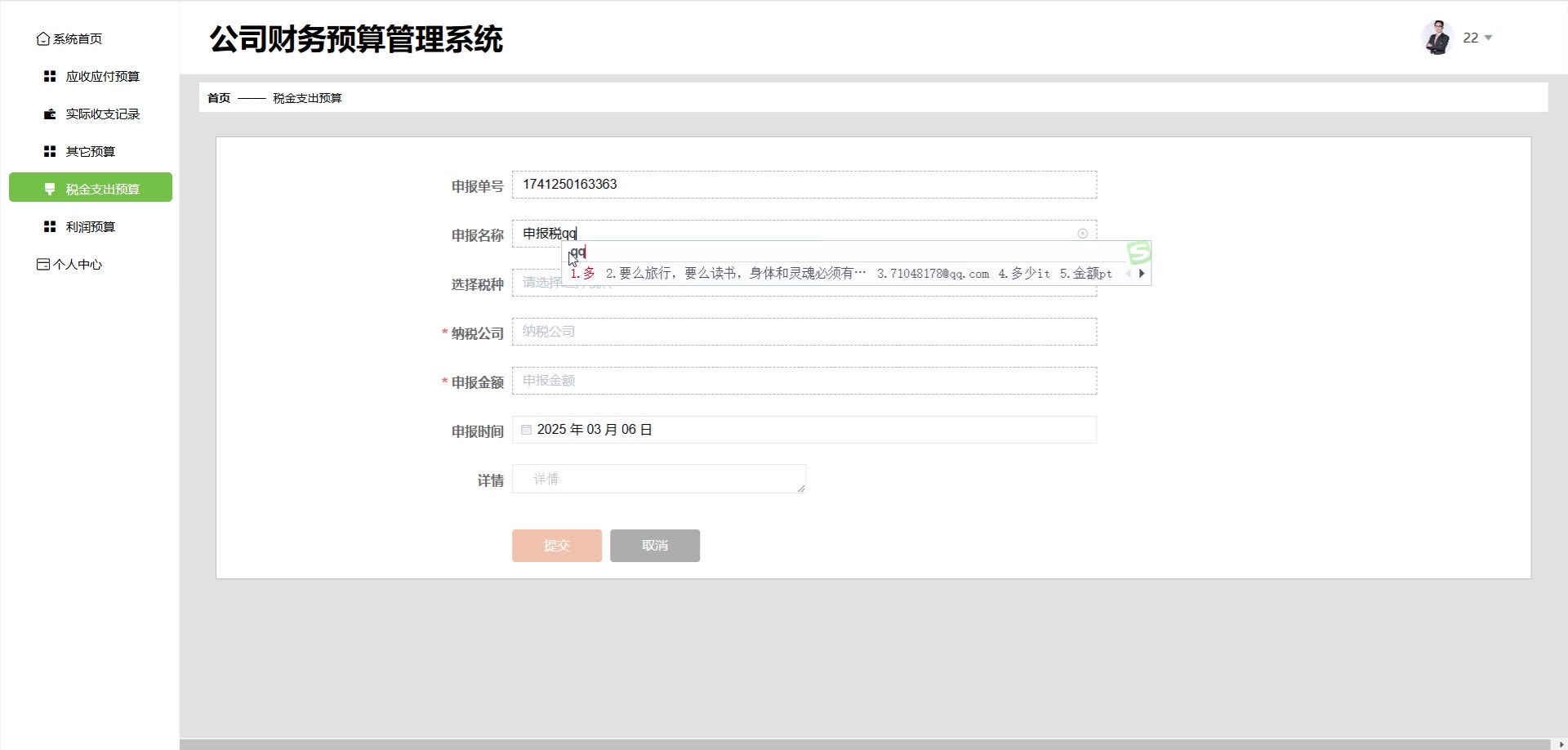Click the card icon beside 个人中心
This screenshot has height=750, width=1568.
[43, 264]
